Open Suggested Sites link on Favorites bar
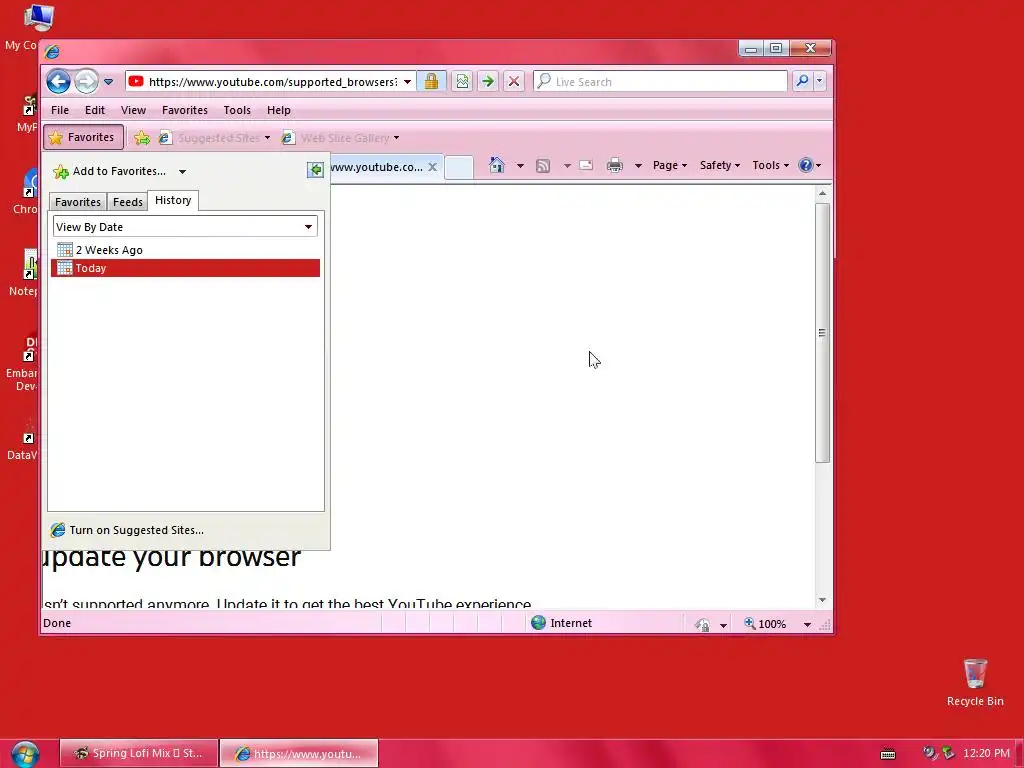 [x=215, y=138]
